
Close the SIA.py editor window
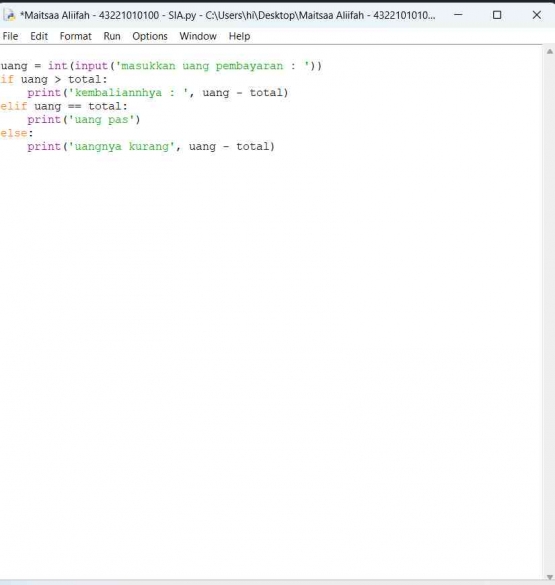pos(536,15)
